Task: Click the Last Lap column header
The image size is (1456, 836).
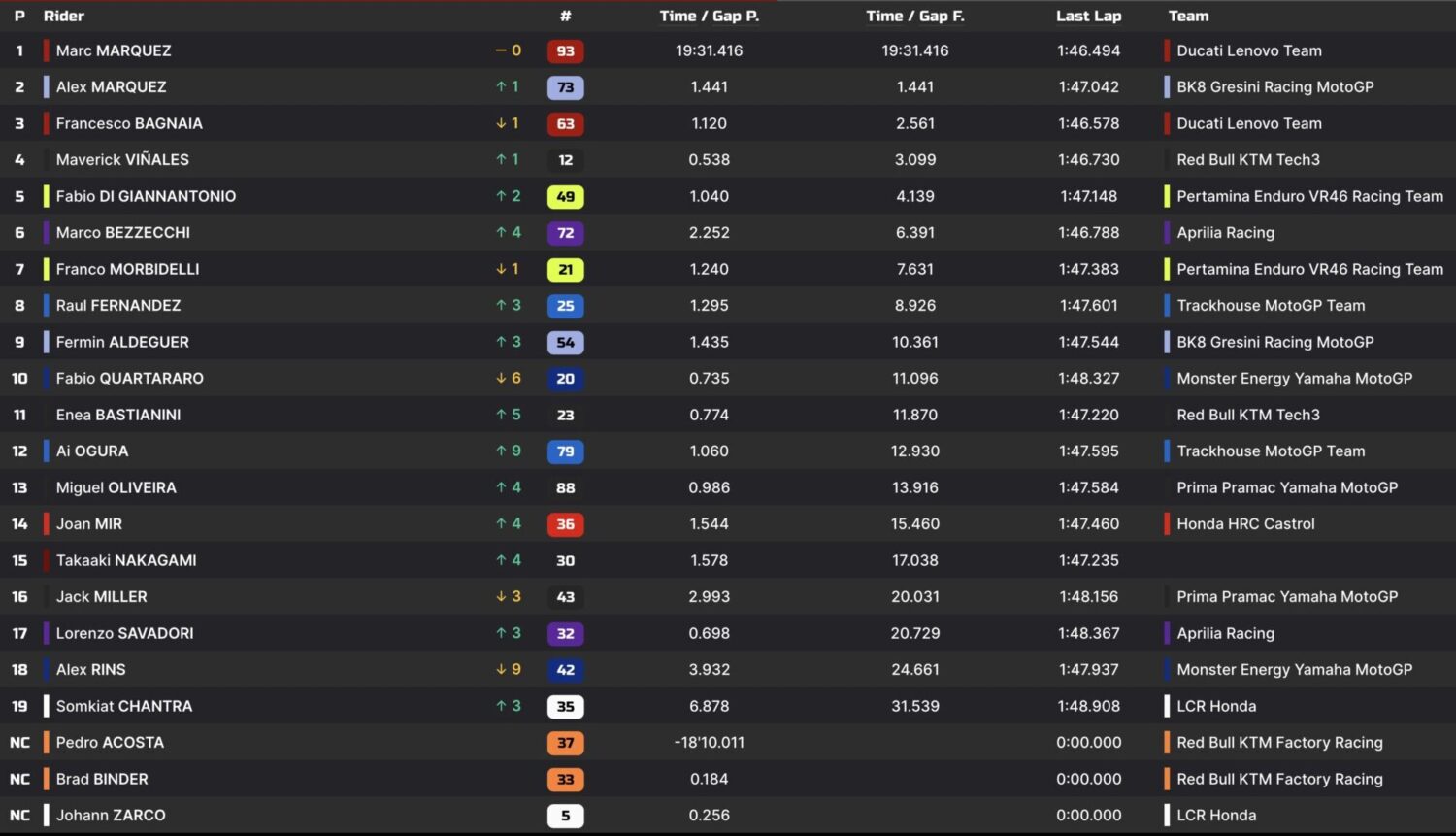Action: 1088,16
